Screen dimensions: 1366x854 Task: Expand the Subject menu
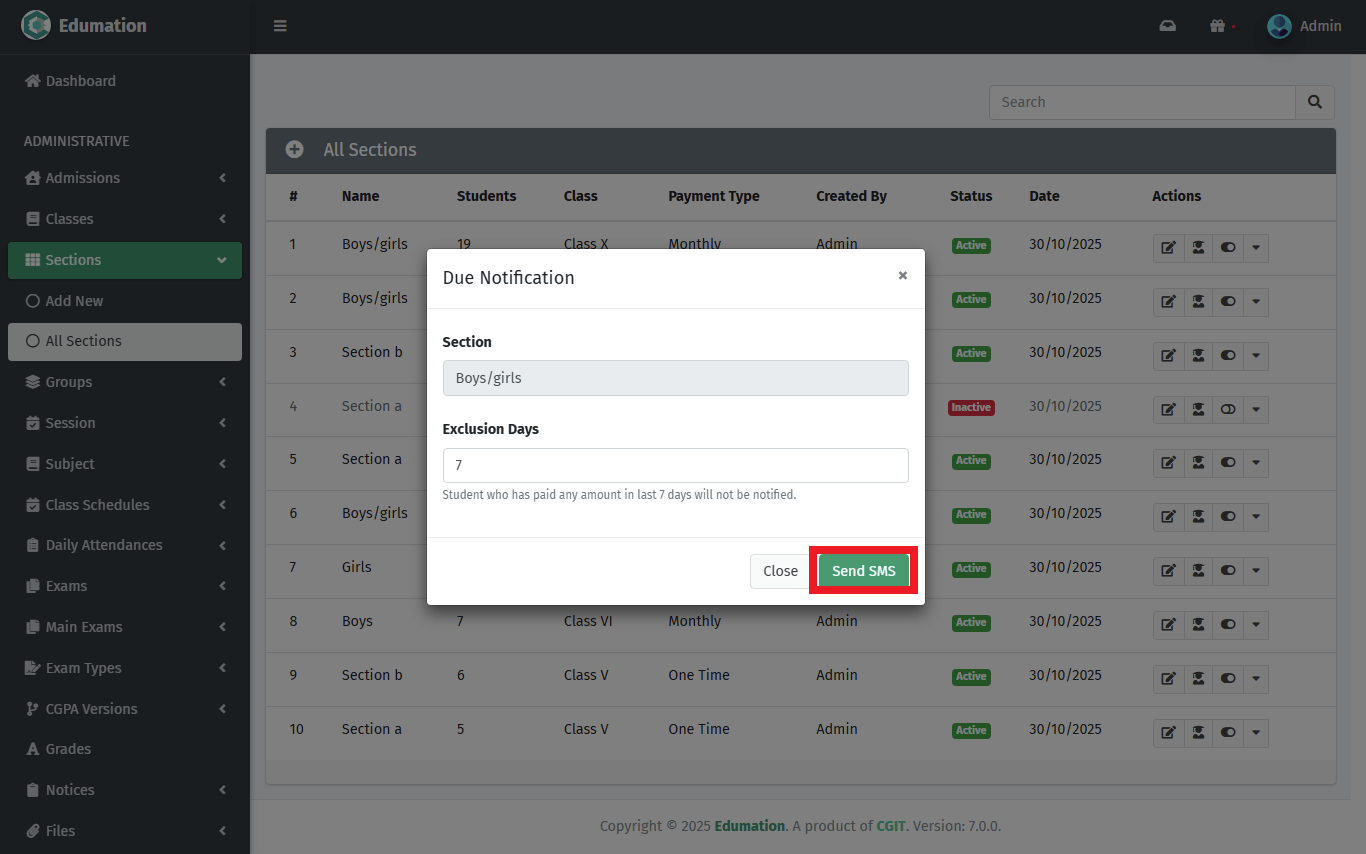click(x=125, y=464)
